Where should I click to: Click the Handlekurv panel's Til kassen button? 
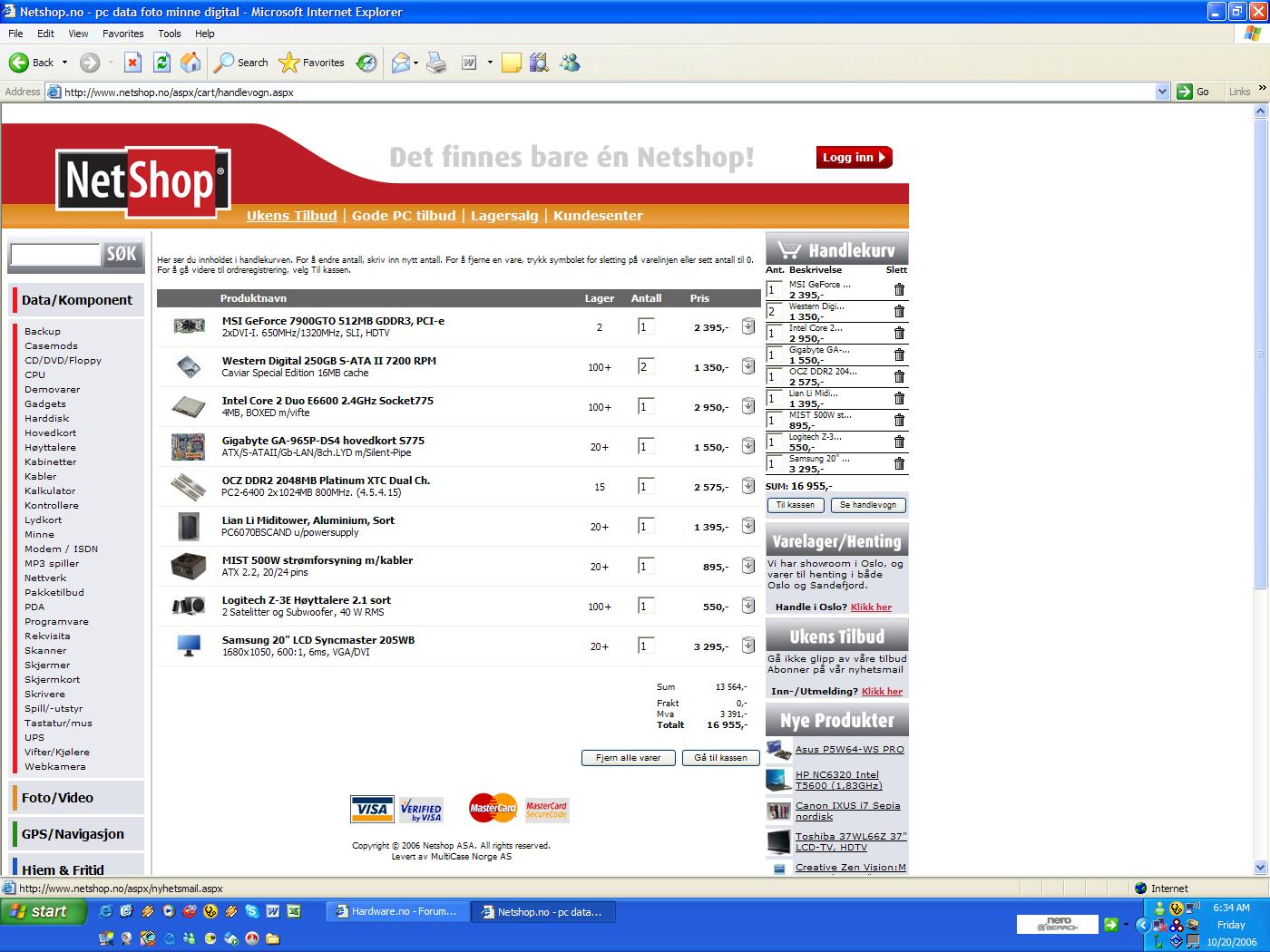coord(796,505)
